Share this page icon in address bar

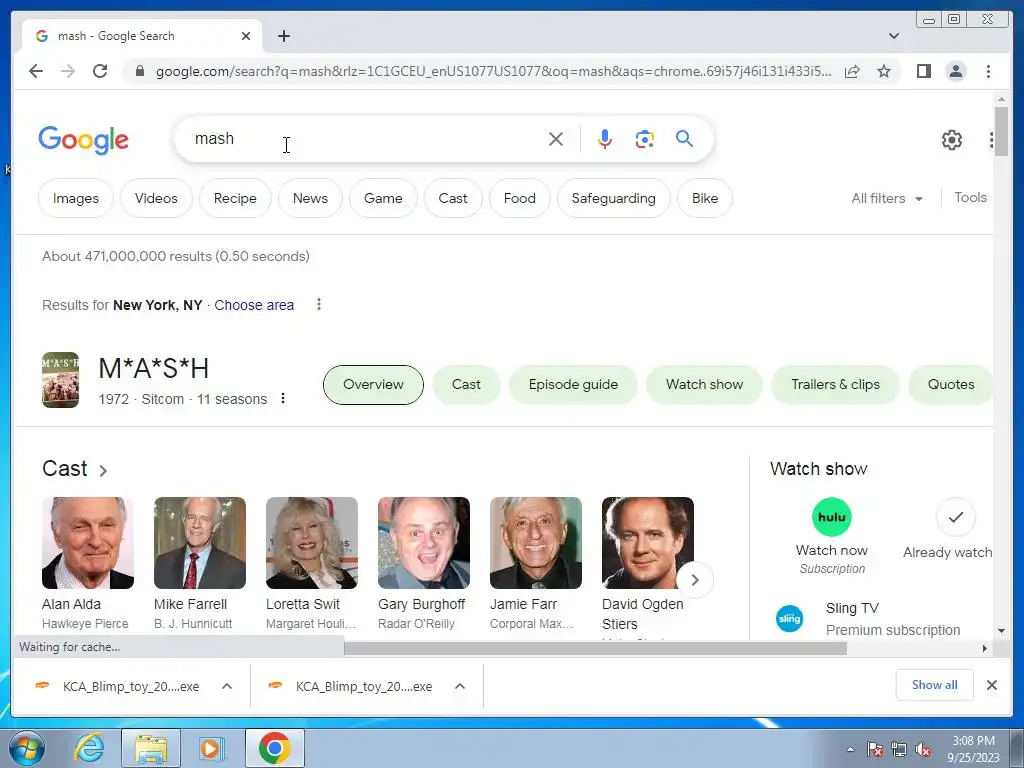point(852,71)
